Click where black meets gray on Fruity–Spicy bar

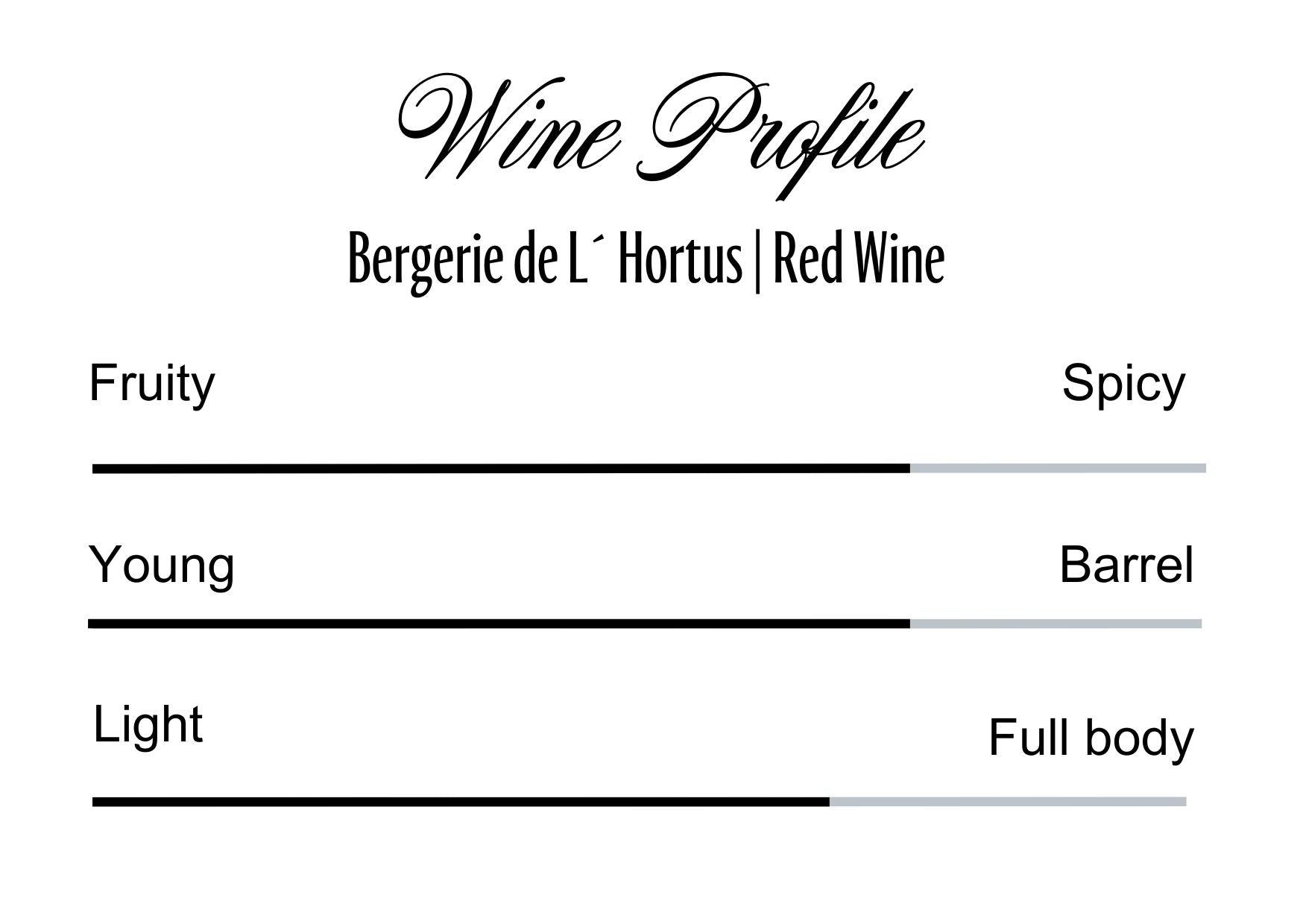point(910,469)
